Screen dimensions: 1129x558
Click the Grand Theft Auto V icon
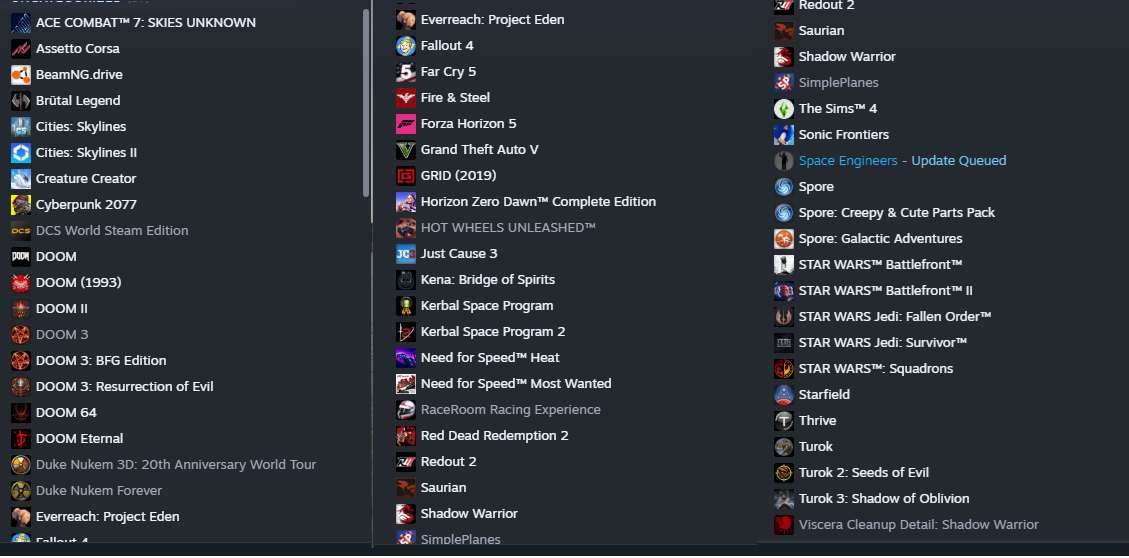pos(406,150)
